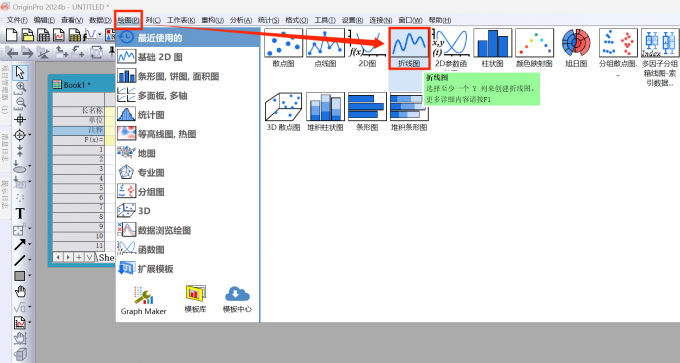Image resolution: width=680 pixels, height=363 pixels.
Task: Select 分组图 category
Action: [x=188, y=192]
